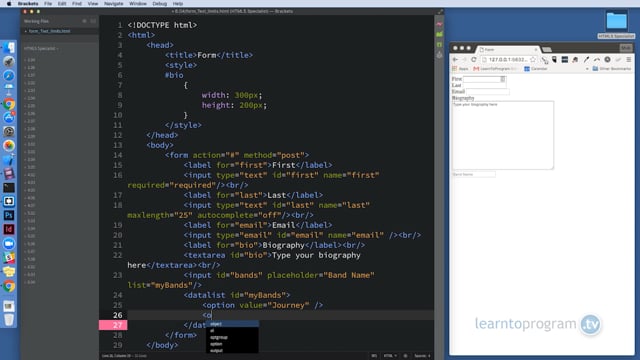Toggle the INS insert mode indicator

[374, 356]
